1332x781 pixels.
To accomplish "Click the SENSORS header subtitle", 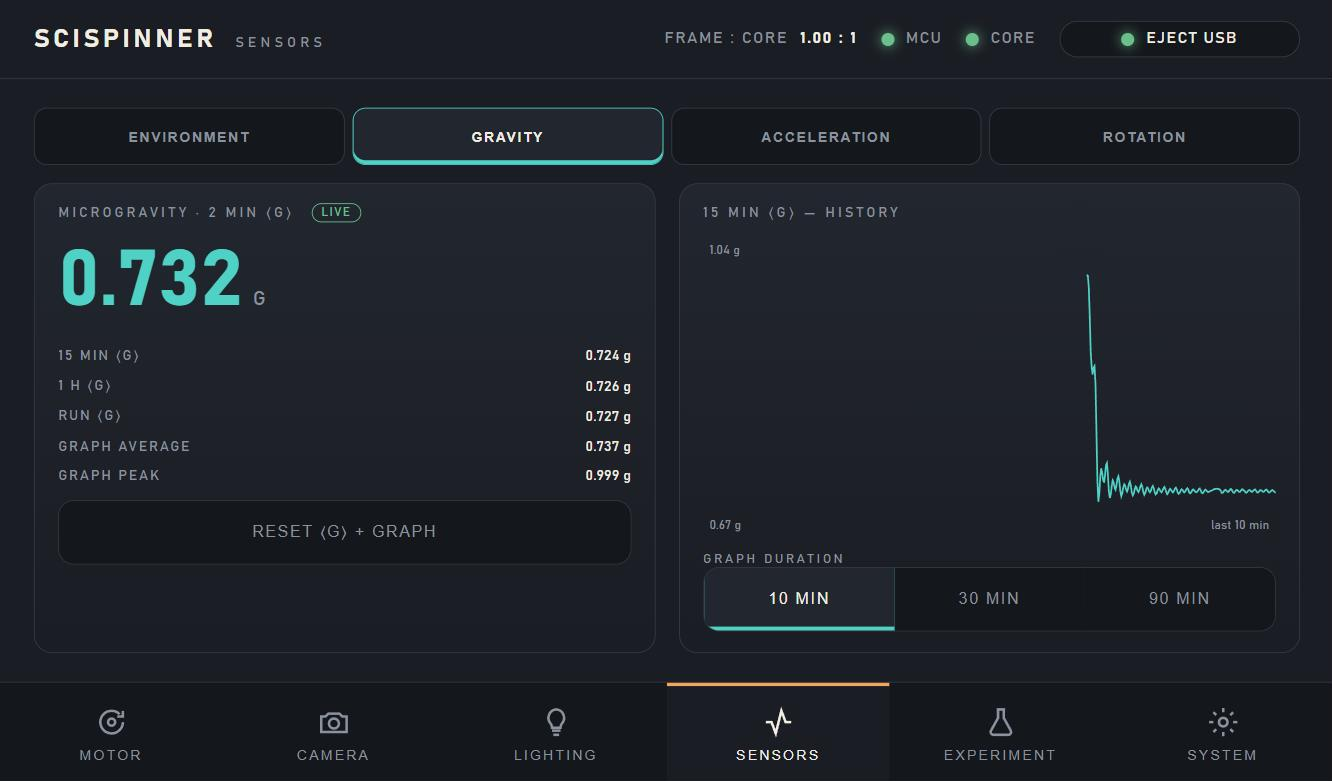I will (x=279, y=42).
